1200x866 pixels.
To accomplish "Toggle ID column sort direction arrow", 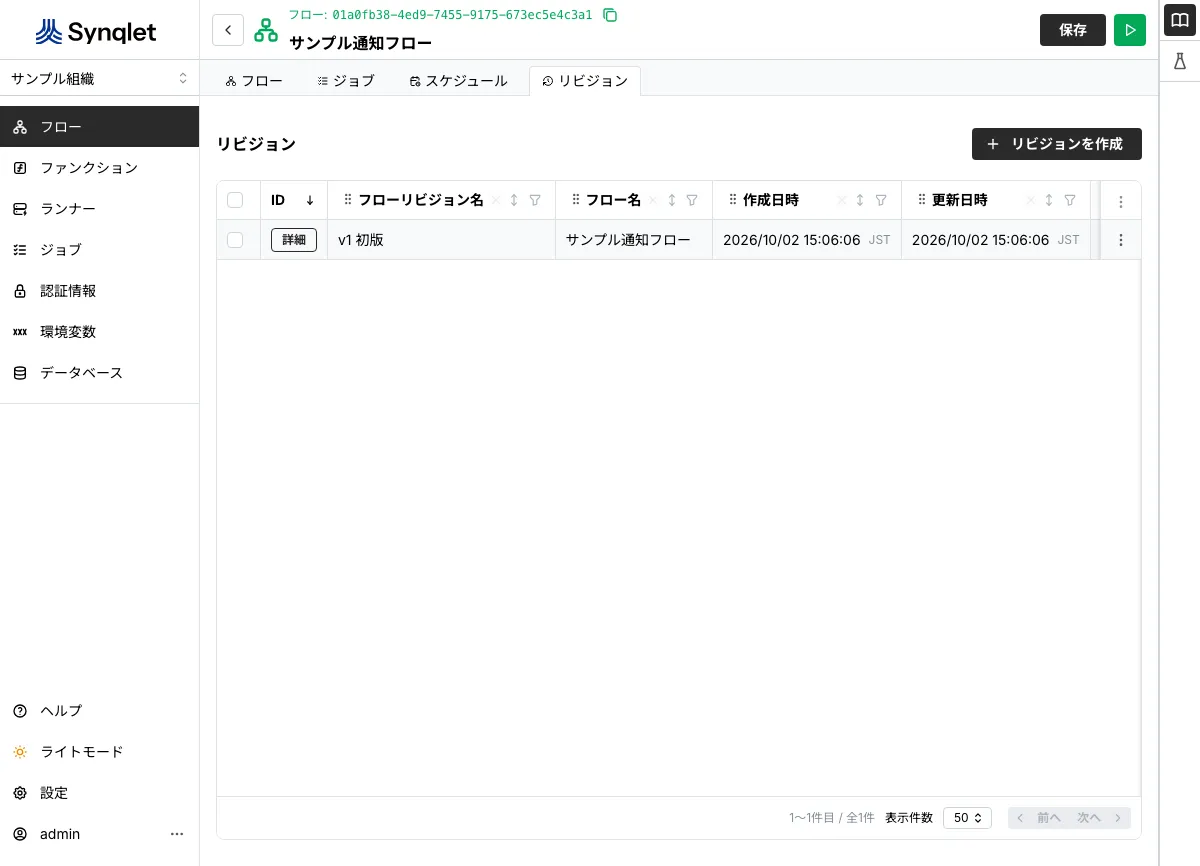I will tap(310, 200).
